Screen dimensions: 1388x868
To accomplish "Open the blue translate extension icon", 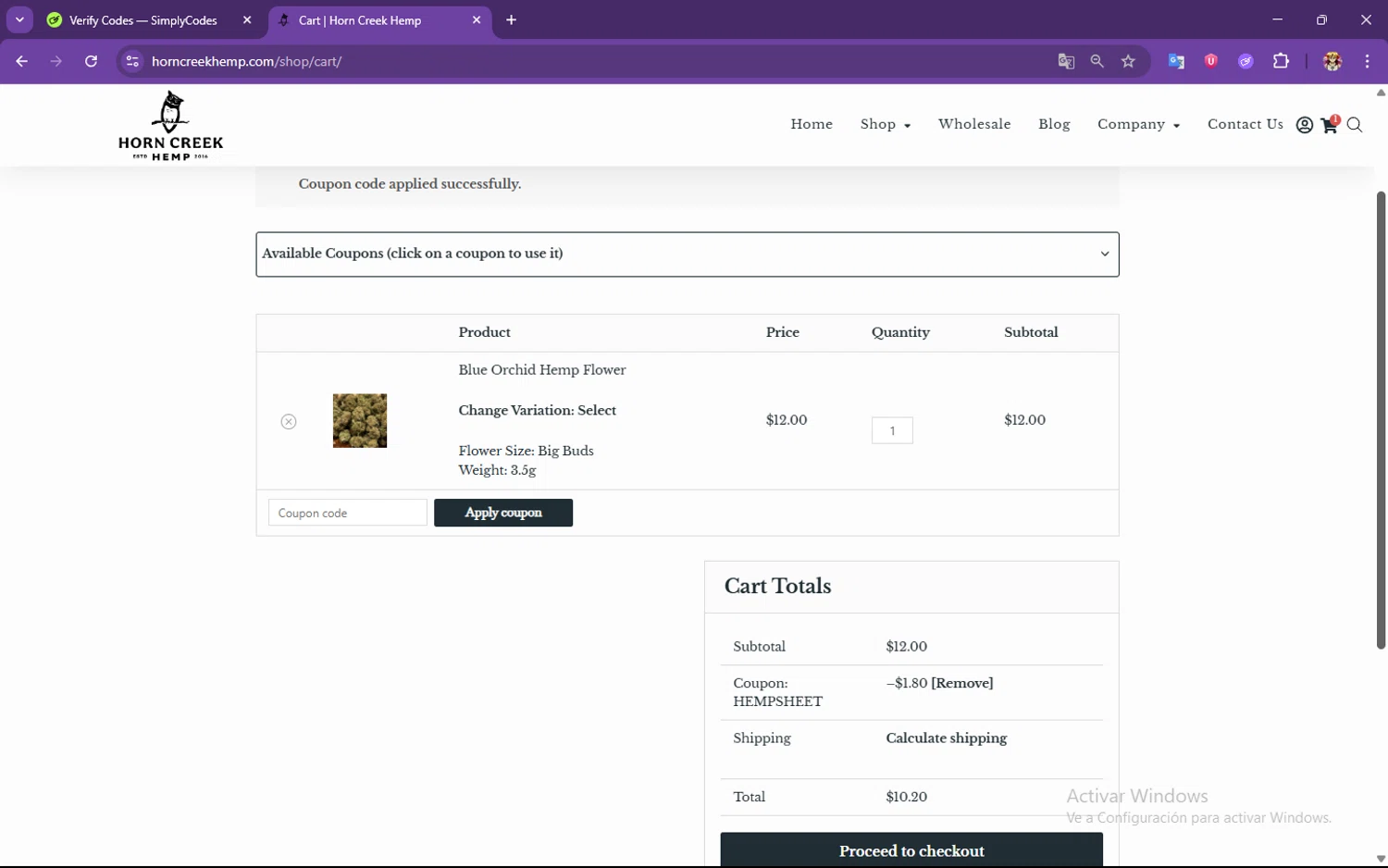I will click(1176, 61).
